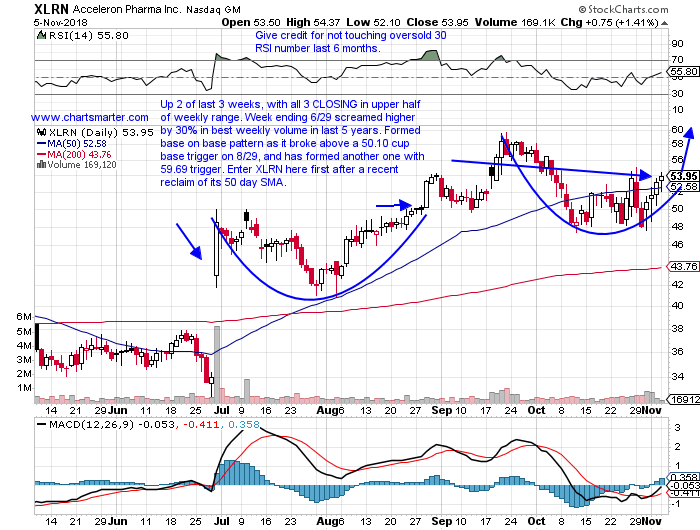Image resolution: width=700 pixels, height=530 pixels.
Task: Click the 'Up 2 of last 3 weeks' annotation
Action: 292,143
